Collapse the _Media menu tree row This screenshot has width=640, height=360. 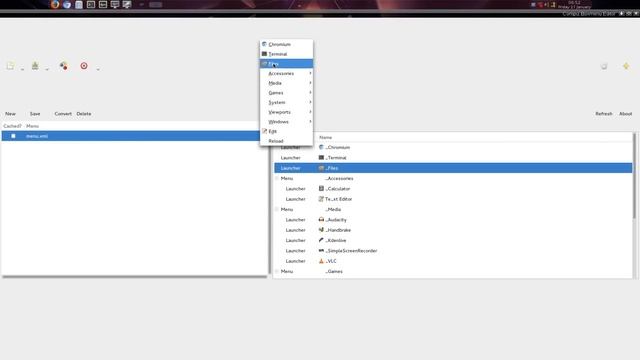click(277, 209)
